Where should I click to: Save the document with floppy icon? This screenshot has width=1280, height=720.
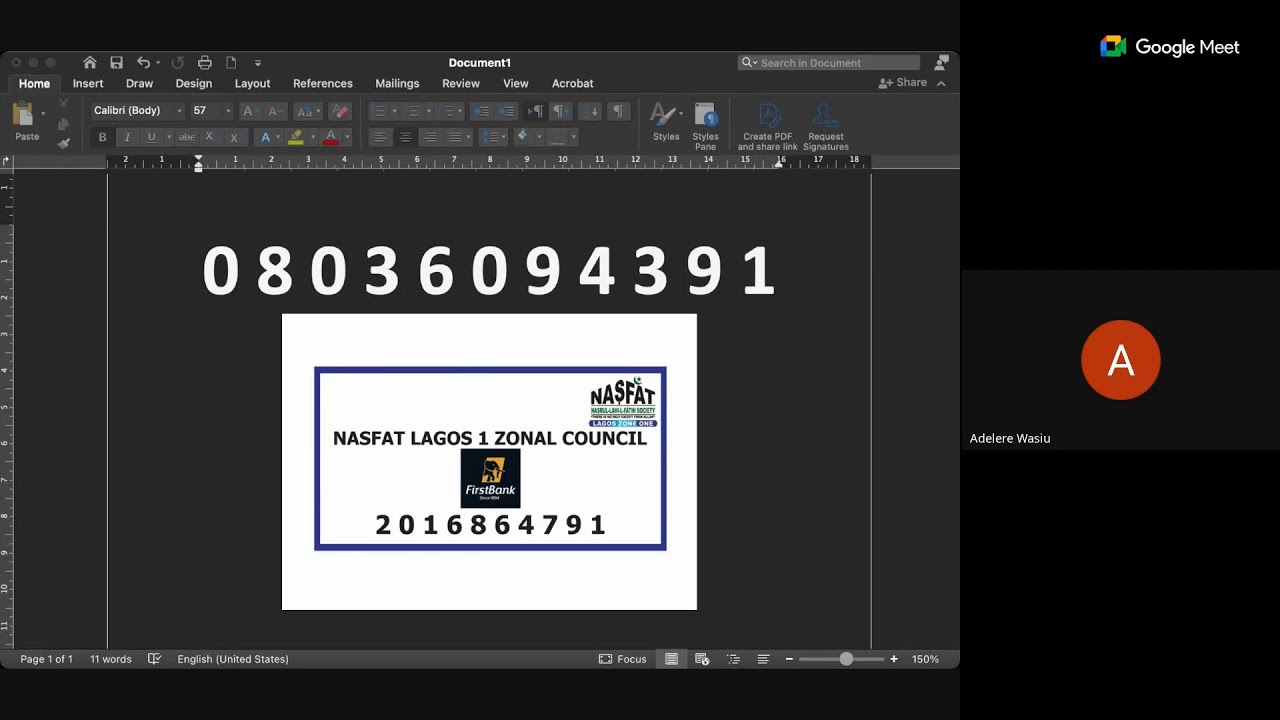point(117,63)
